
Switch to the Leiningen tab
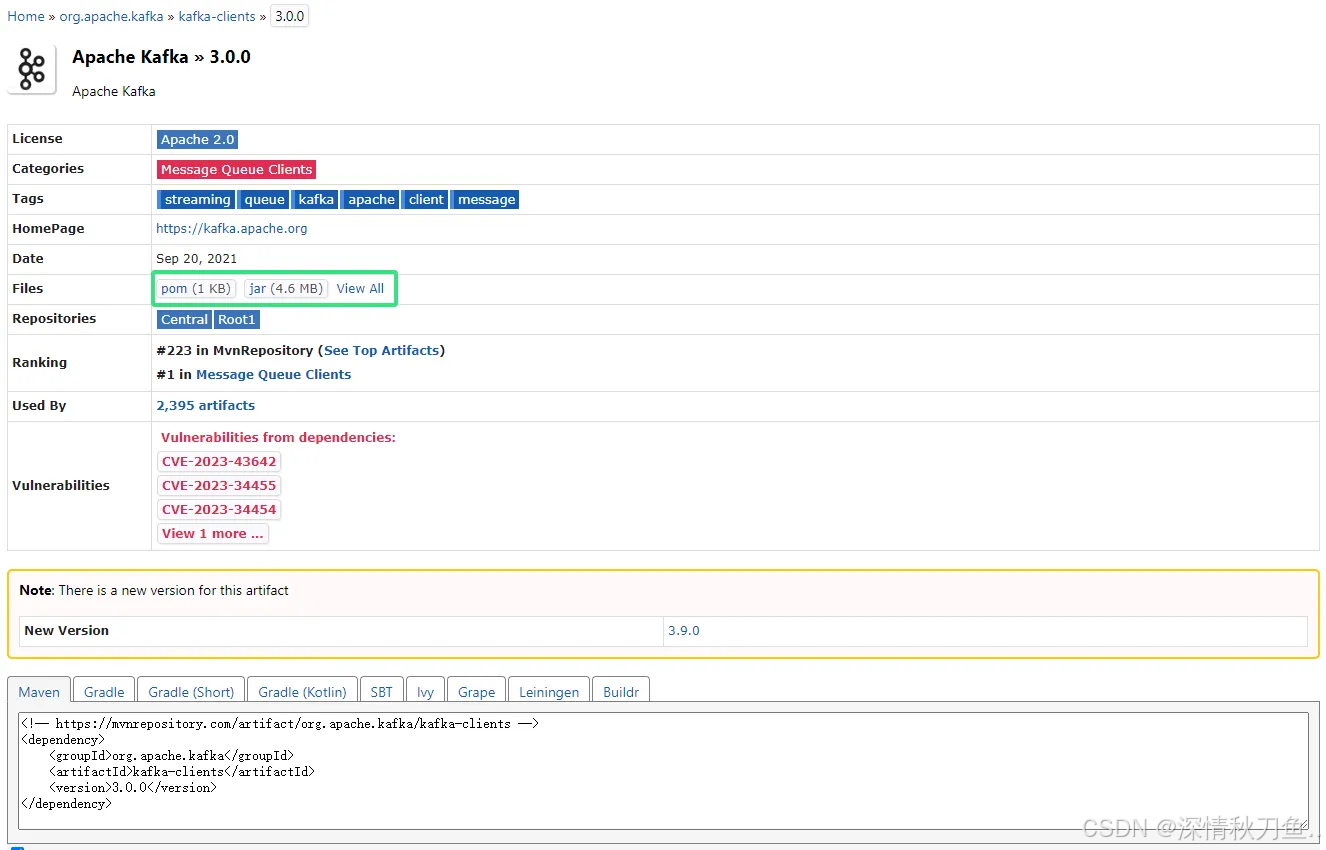click(549, 691)
